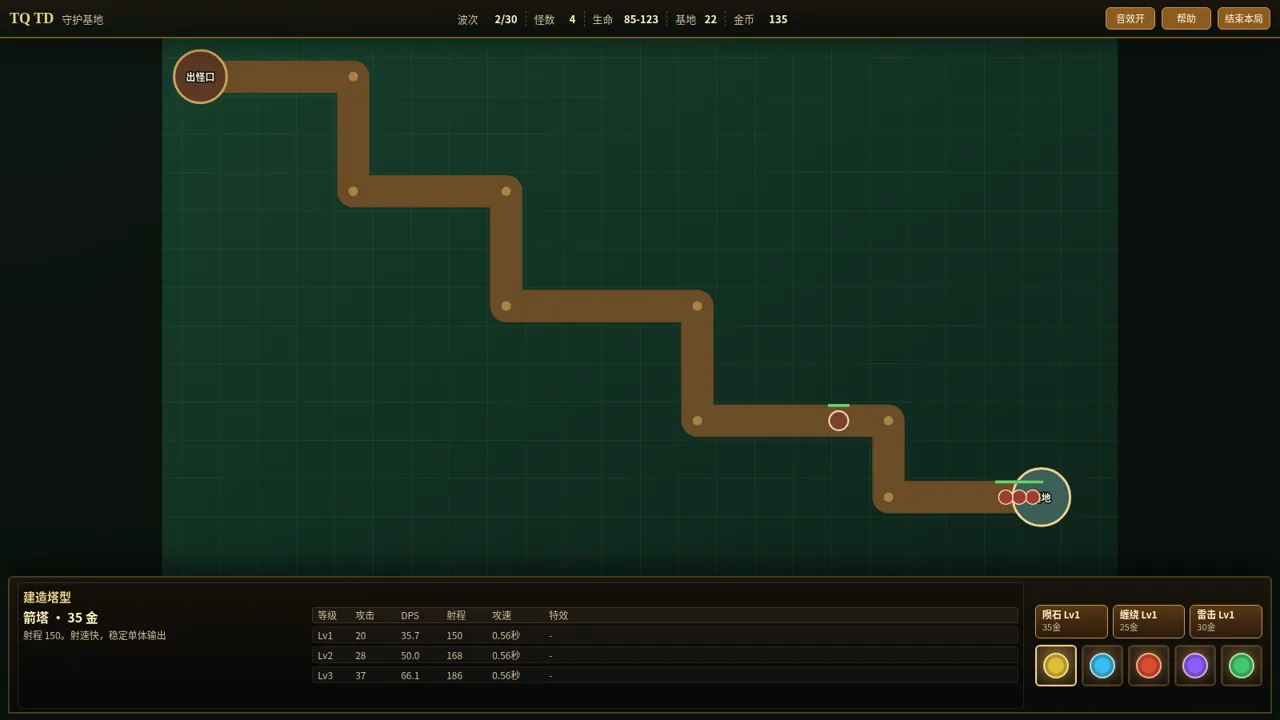Cast the 雷击 Lv1 skill
The image size is (1280, 720).
point(1226,621)
